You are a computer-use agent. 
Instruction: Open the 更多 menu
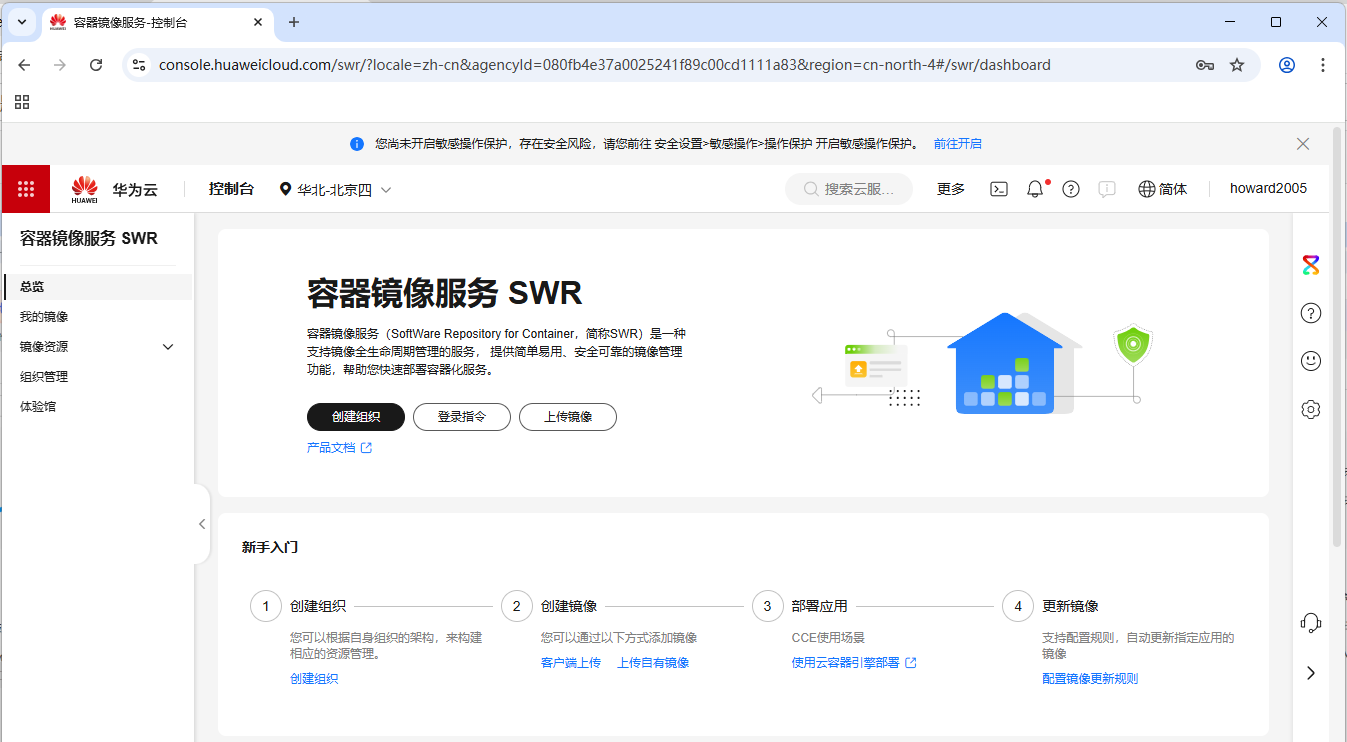click(x=951, y=189)
